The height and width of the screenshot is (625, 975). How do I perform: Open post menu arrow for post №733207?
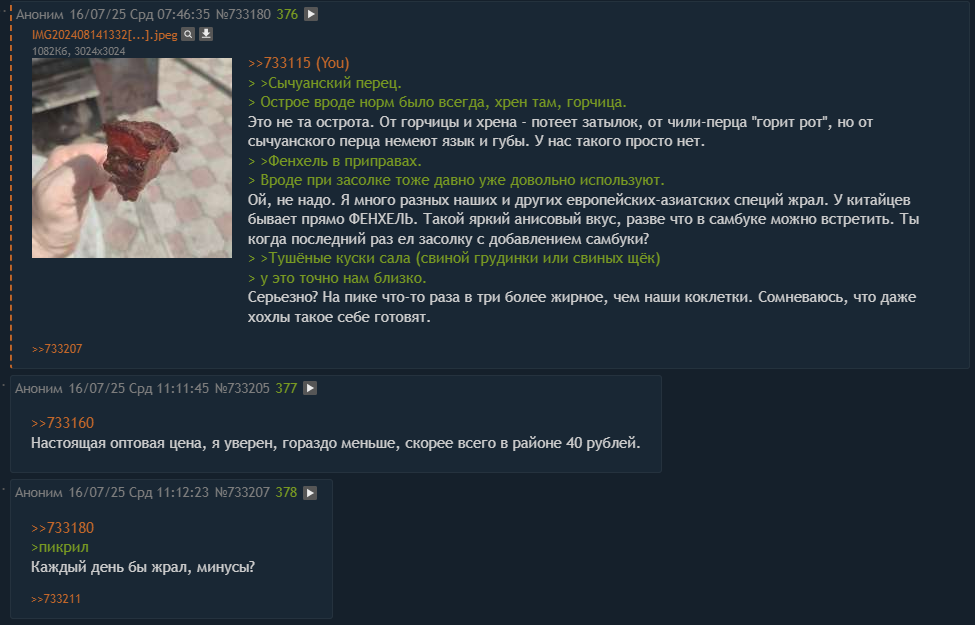tap(310, 493)
